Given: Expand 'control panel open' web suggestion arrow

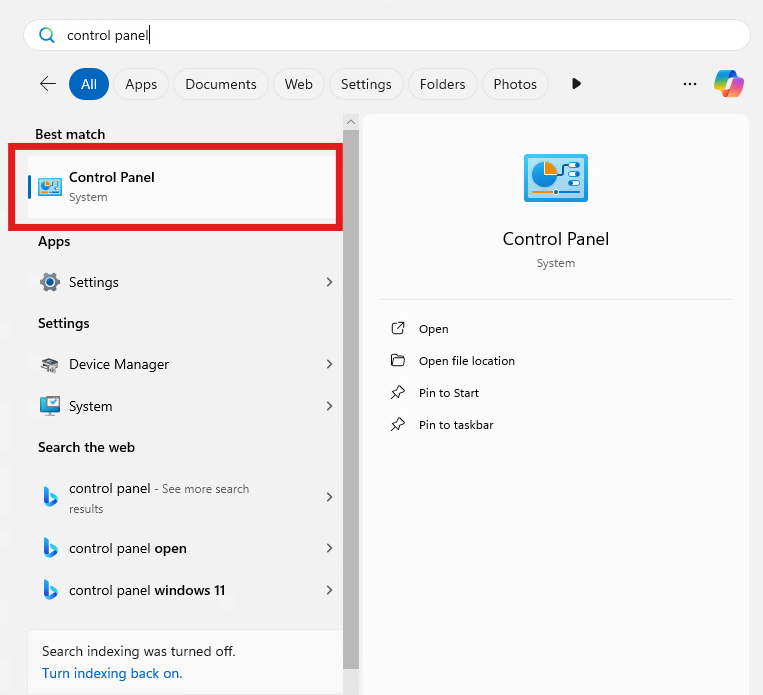Looking at the screenshot, I should [329, 549].
